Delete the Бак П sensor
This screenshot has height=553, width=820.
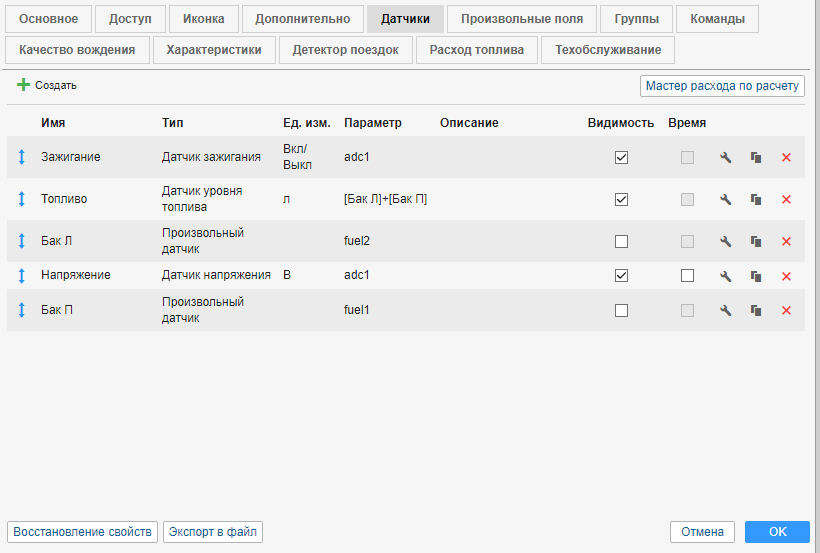tap(786, 311)
